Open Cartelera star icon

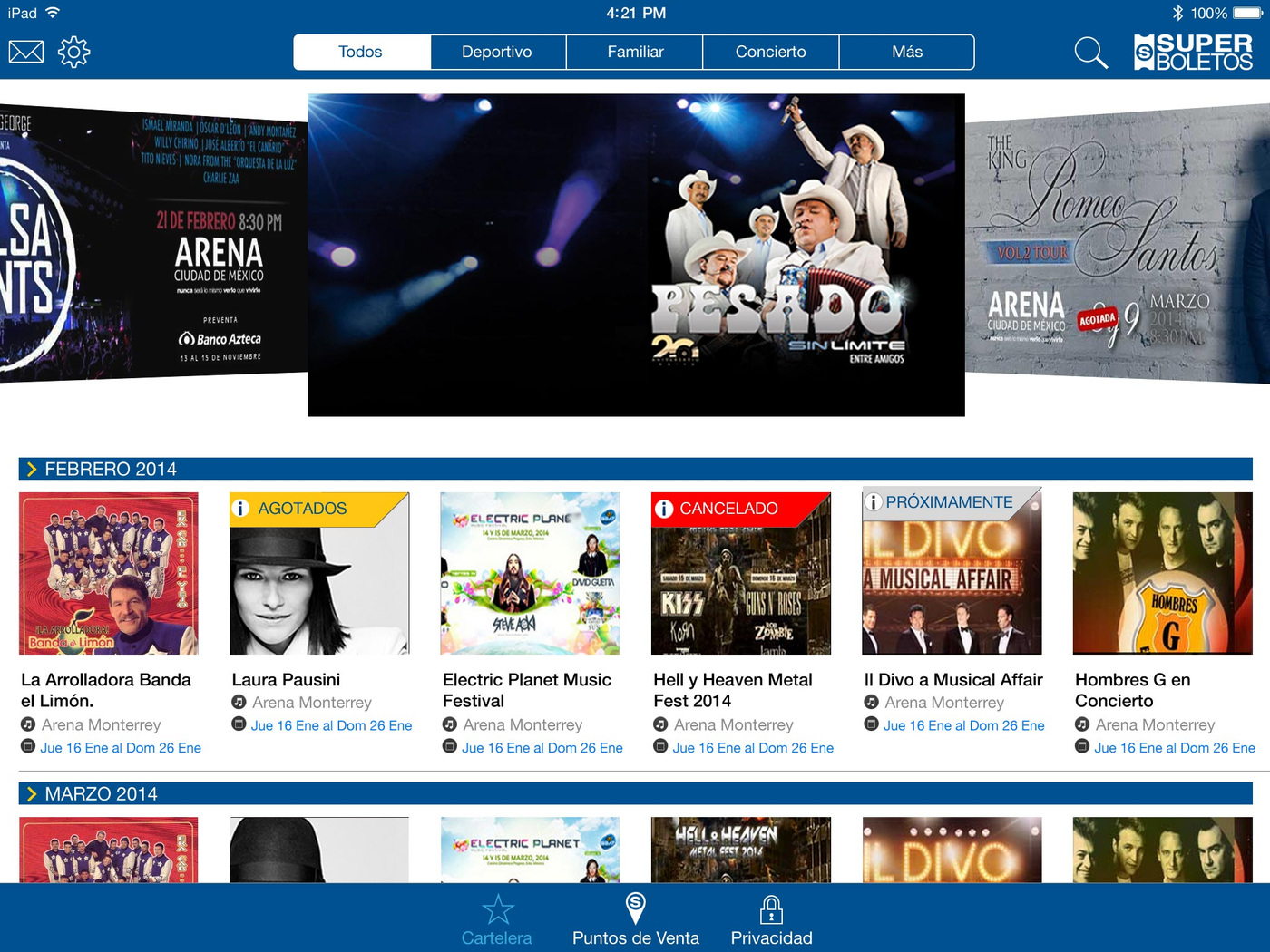coord(497,909)
